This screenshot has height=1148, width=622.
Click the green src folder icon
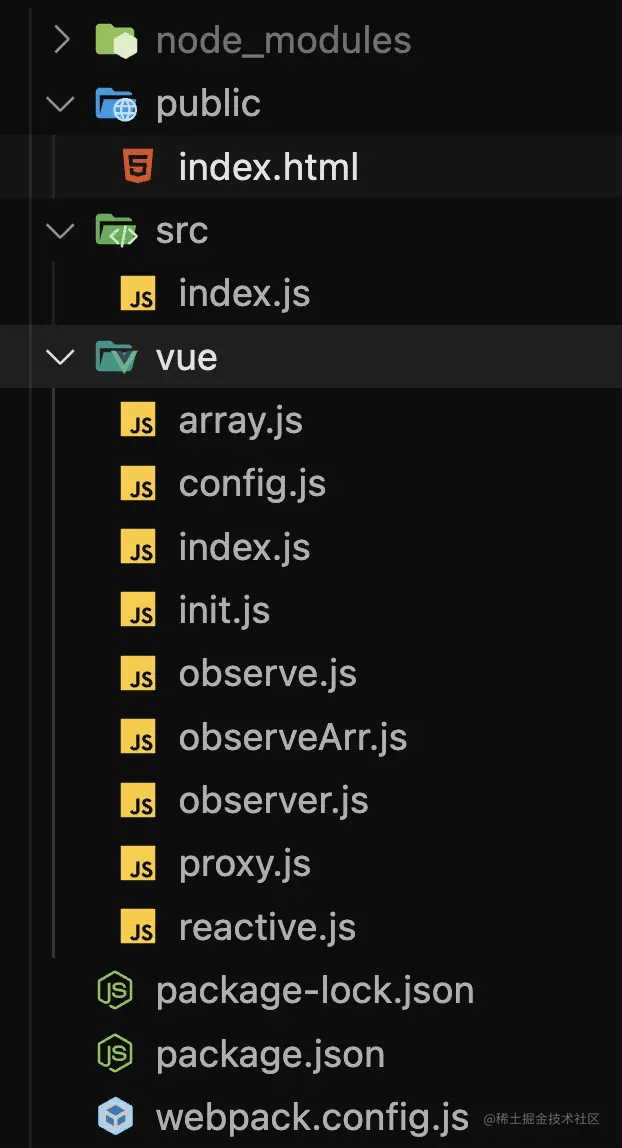116,231
